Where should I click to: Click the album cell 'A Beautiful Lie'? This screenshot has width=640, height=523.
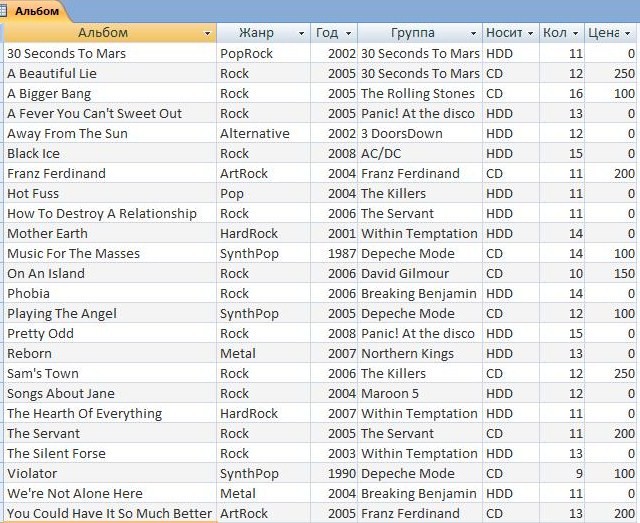click(x=110, y=73)
